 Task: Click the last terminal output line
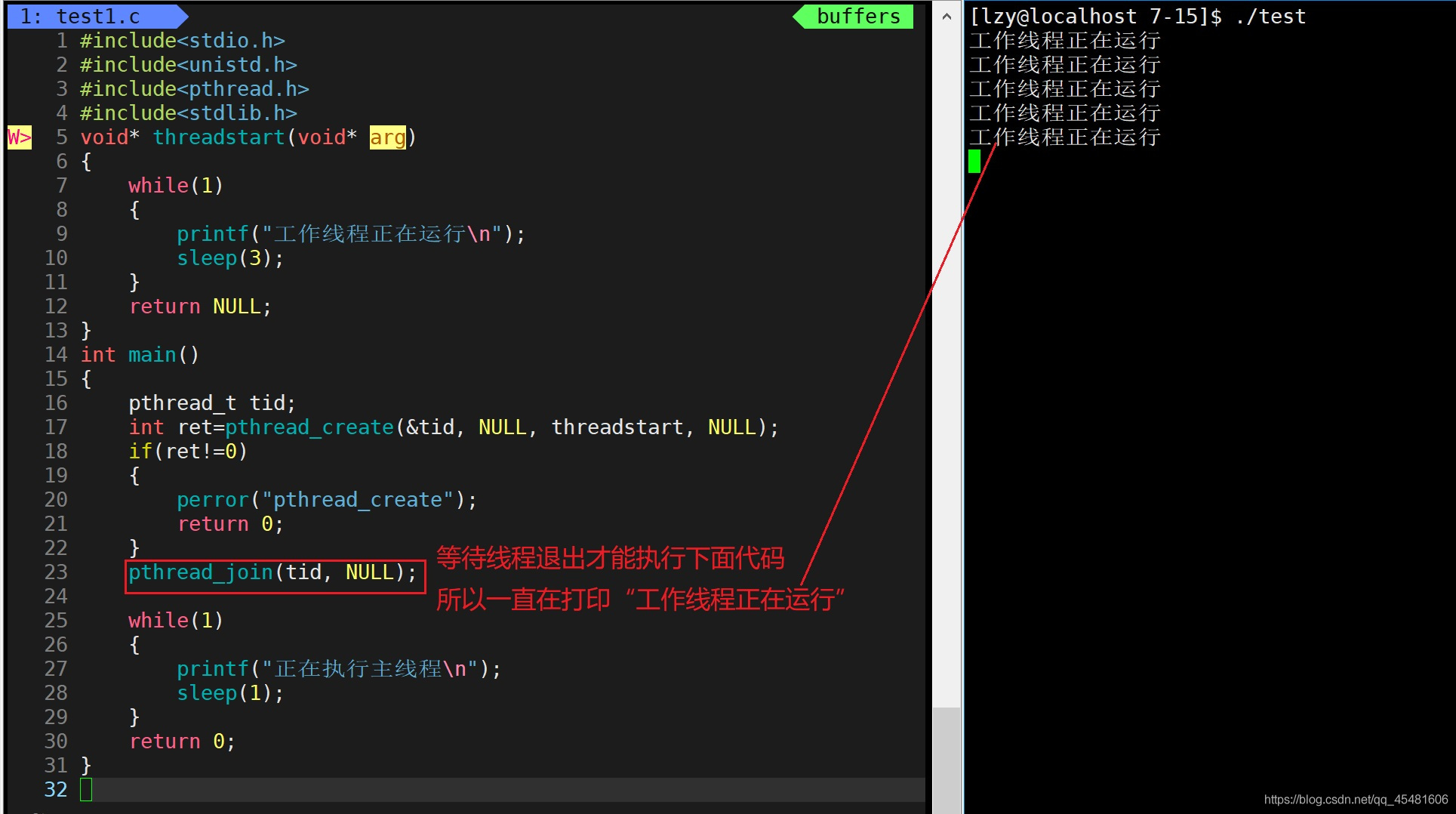tap(1064, 137)
